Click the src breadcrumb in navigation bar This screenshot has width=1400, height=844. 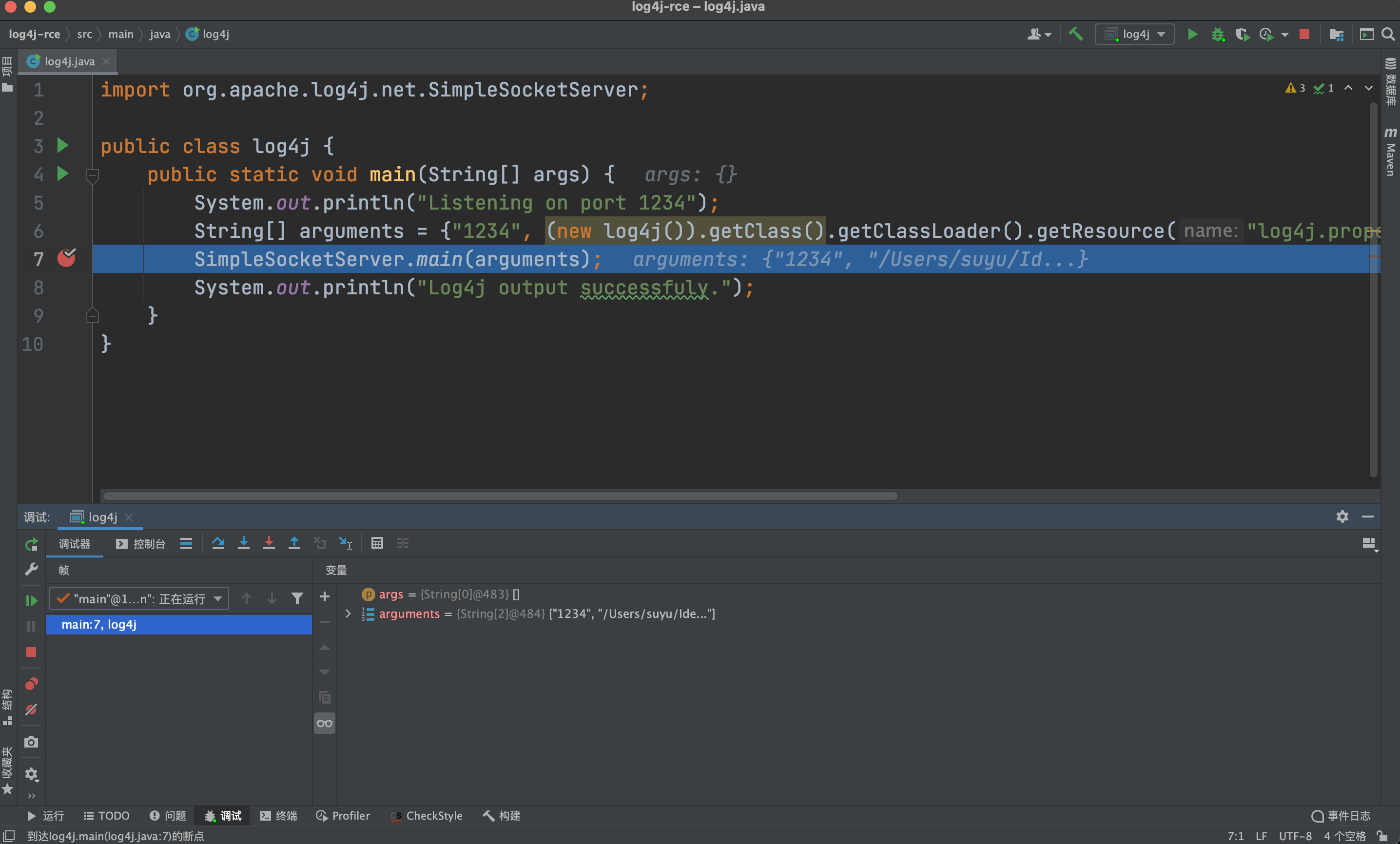click(x=84, y=34)
